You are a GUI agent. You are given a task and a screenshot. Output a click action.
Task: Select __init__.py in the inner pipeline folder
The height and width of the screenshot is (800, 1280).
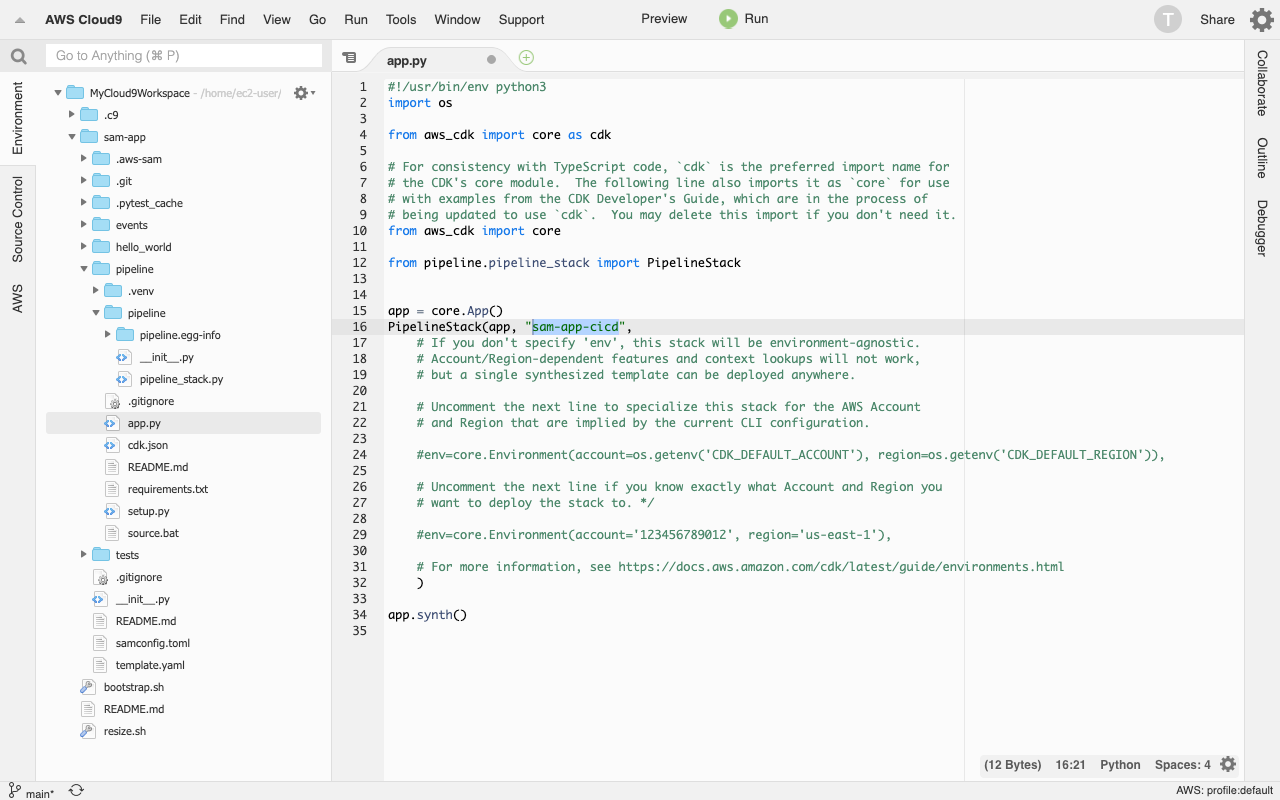pos(167,357)
